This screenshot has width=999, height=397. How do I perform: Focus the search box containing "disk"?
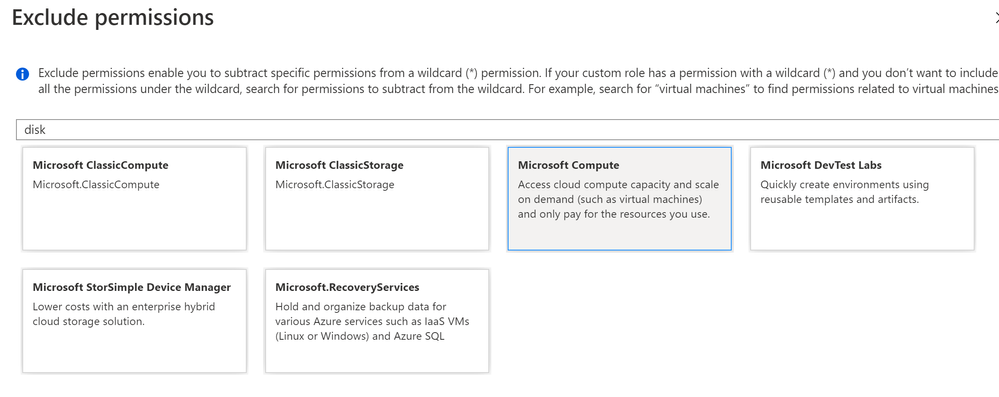pos(507,129)
